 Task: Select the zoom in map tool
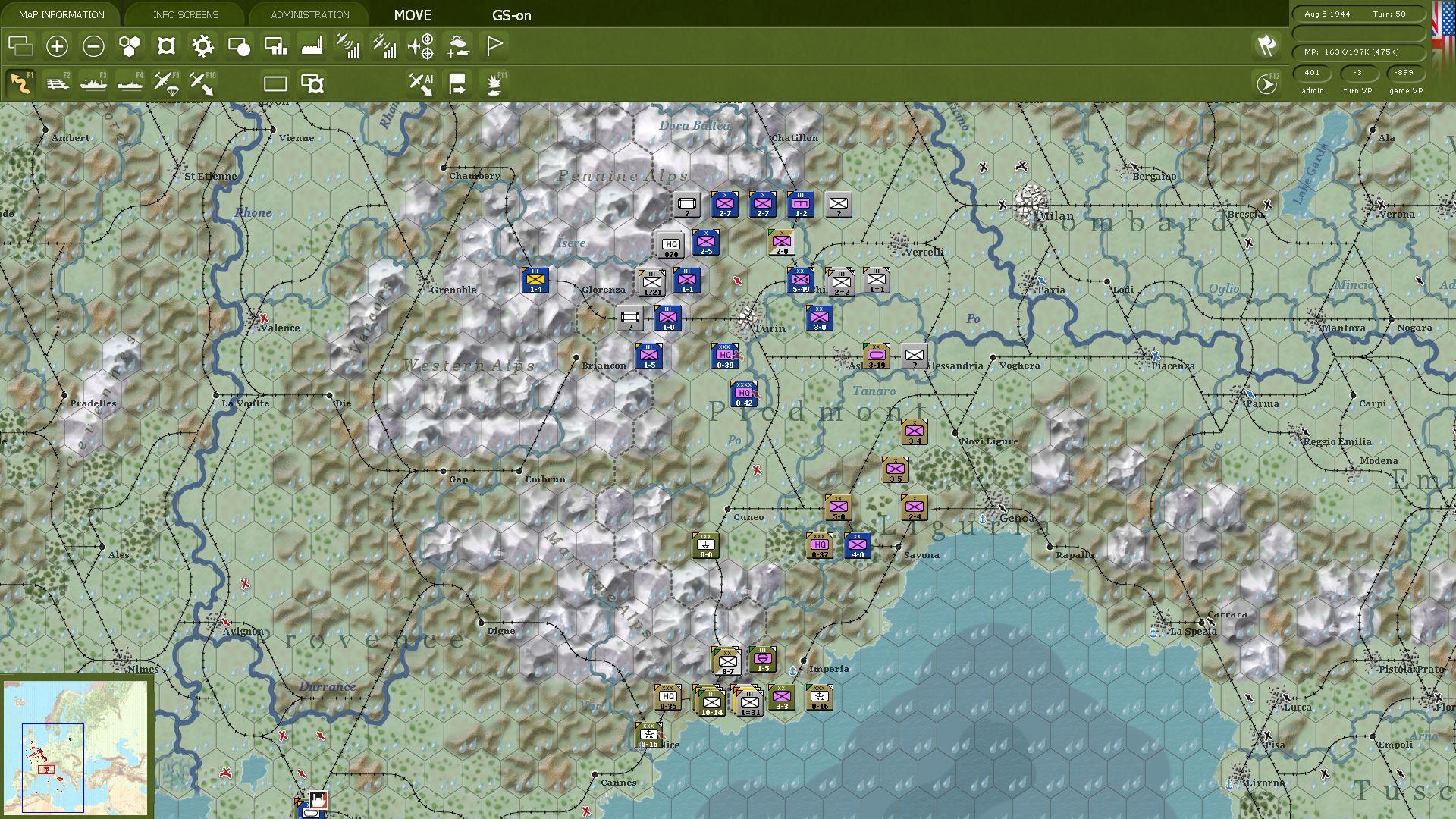point(55,45)
